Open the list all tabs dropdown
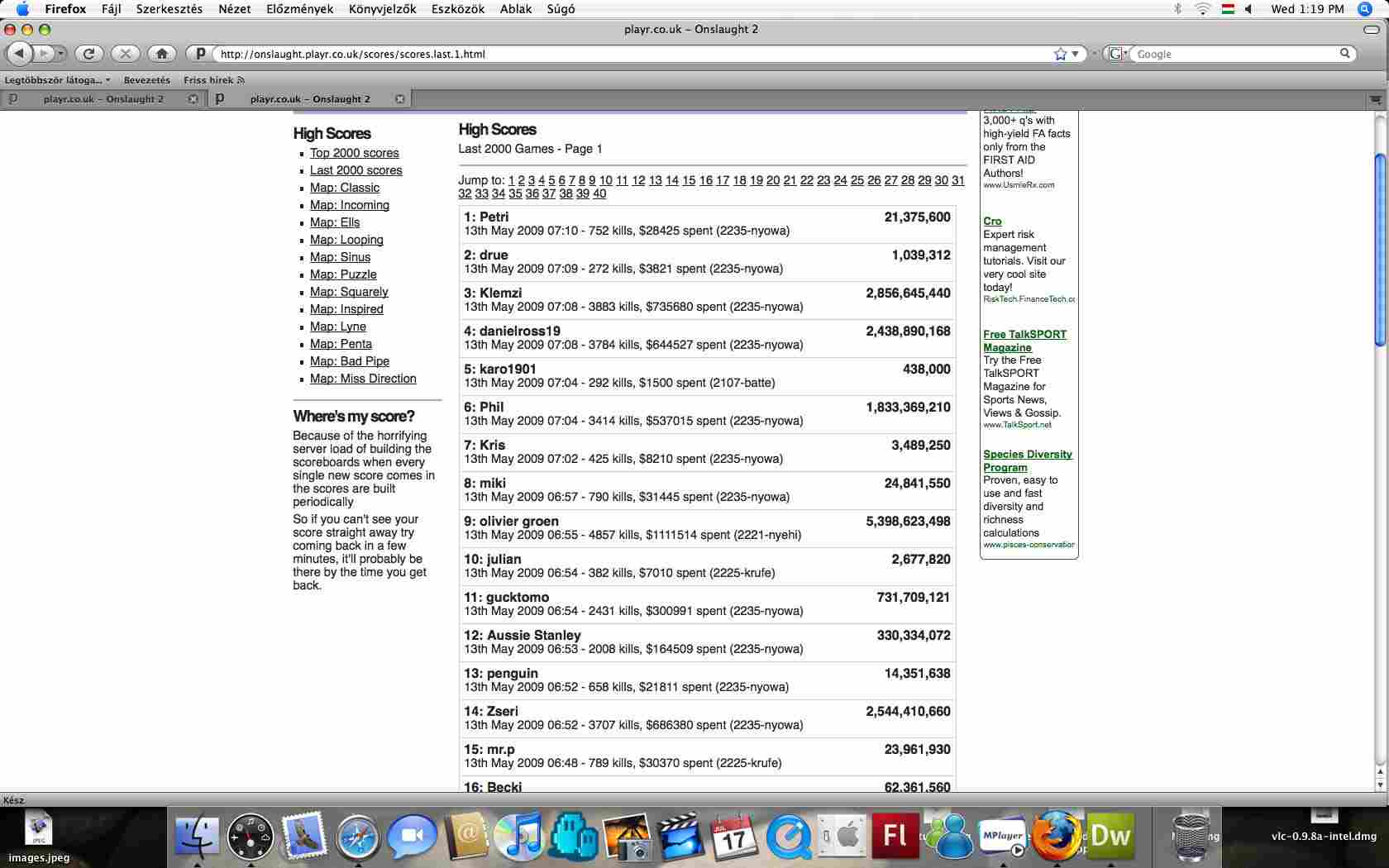Viewport: 1389px width, 868px height. tap(1376, 99)
